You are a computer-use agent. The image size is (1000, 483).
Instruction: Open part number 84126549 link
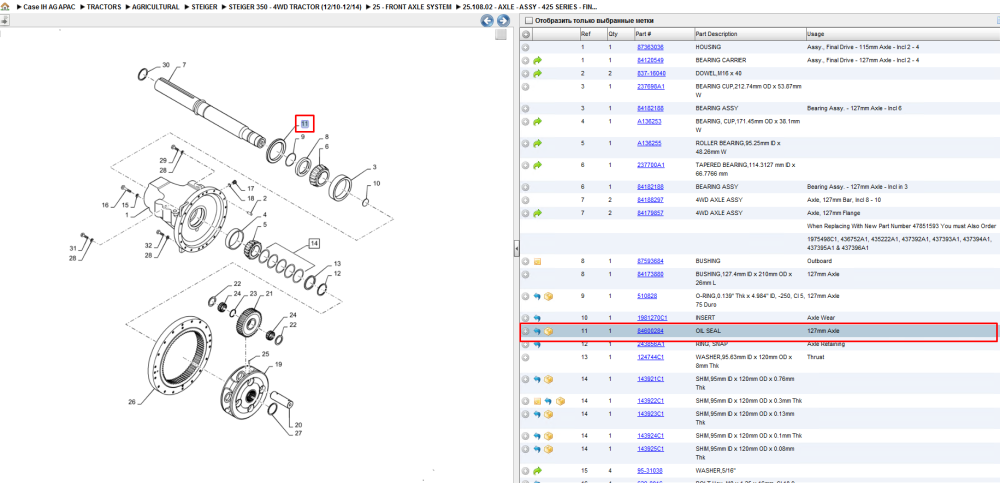[x=651, y=60]
